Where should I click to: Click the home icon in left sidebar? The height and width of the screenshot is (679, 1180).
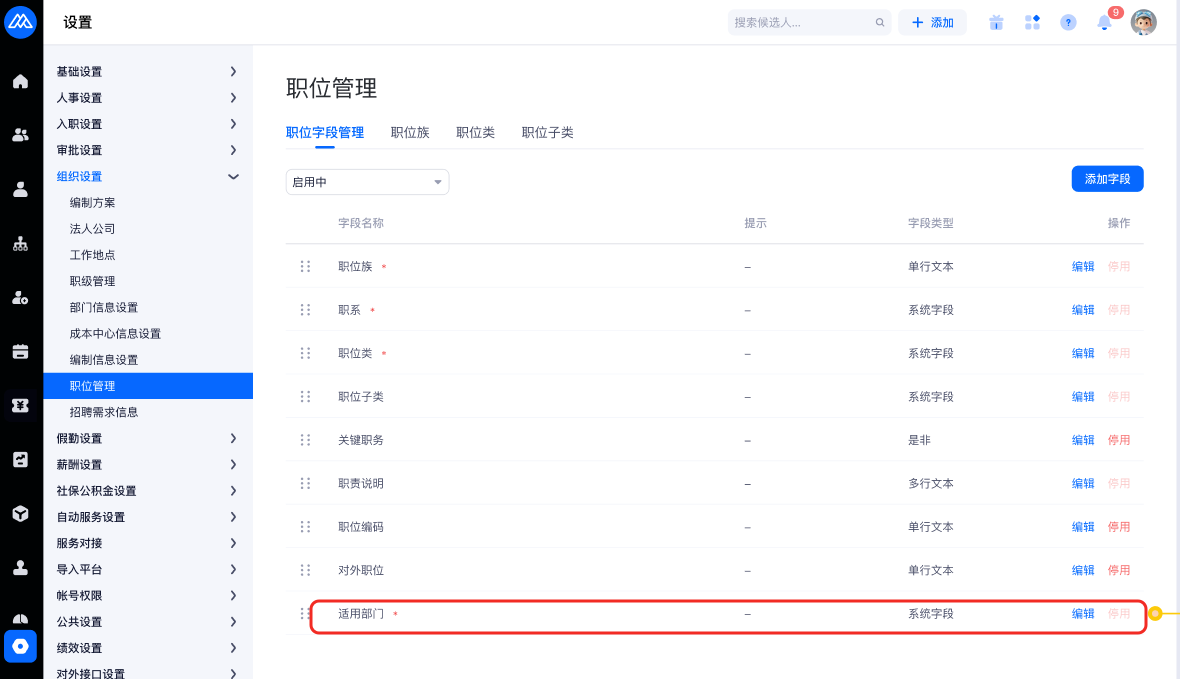click(20, 81)
